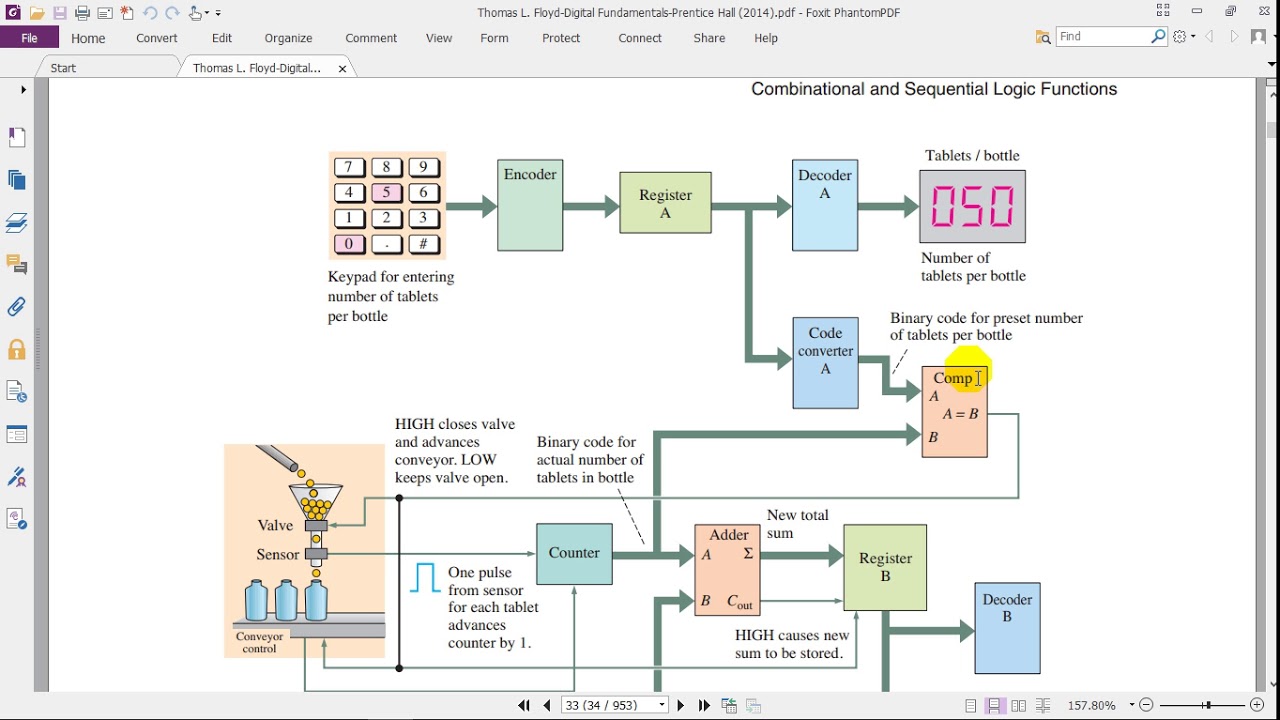Go to last page arrow button
This screenshot has width=1280, height=720.
pos(704,705)
